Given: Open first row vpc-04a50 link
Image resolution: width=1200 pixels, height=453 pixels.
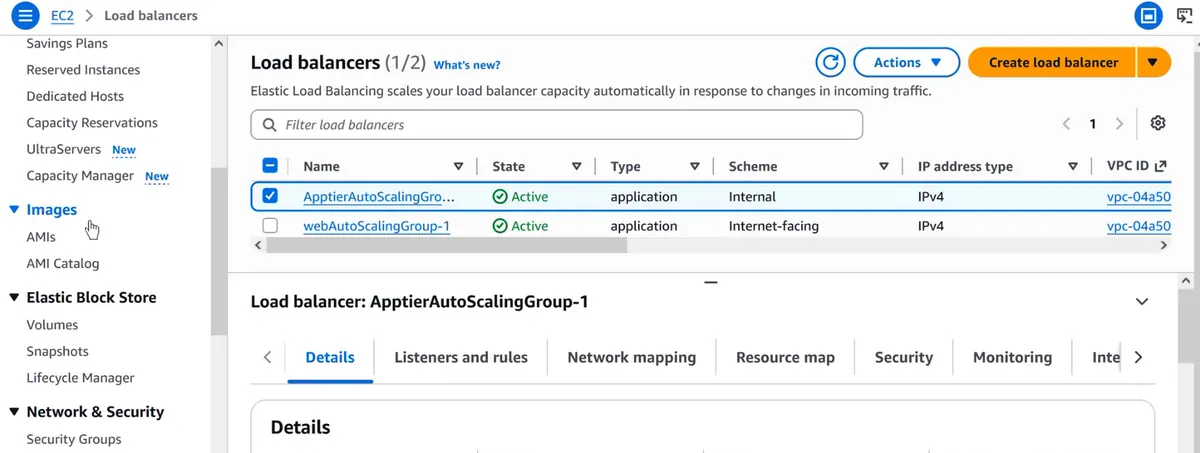Looking at the screenshot, I should coord(1139,197).
